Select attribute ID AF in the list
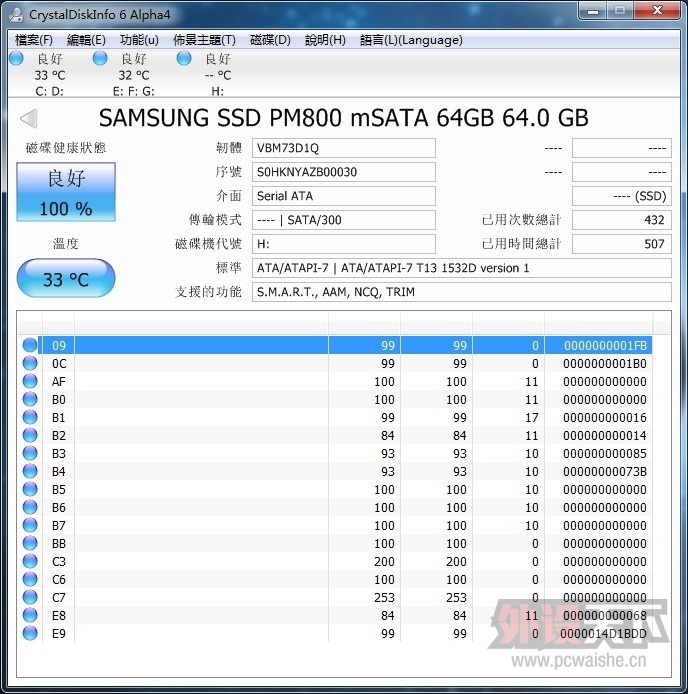This screenshot has height=694, width=688. pos(58,382)
